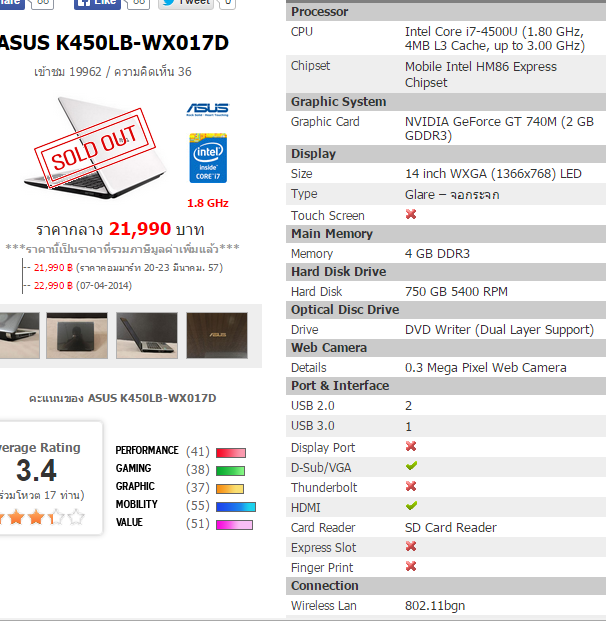Click the Hard Disk Drive section header

click(446, 272)
